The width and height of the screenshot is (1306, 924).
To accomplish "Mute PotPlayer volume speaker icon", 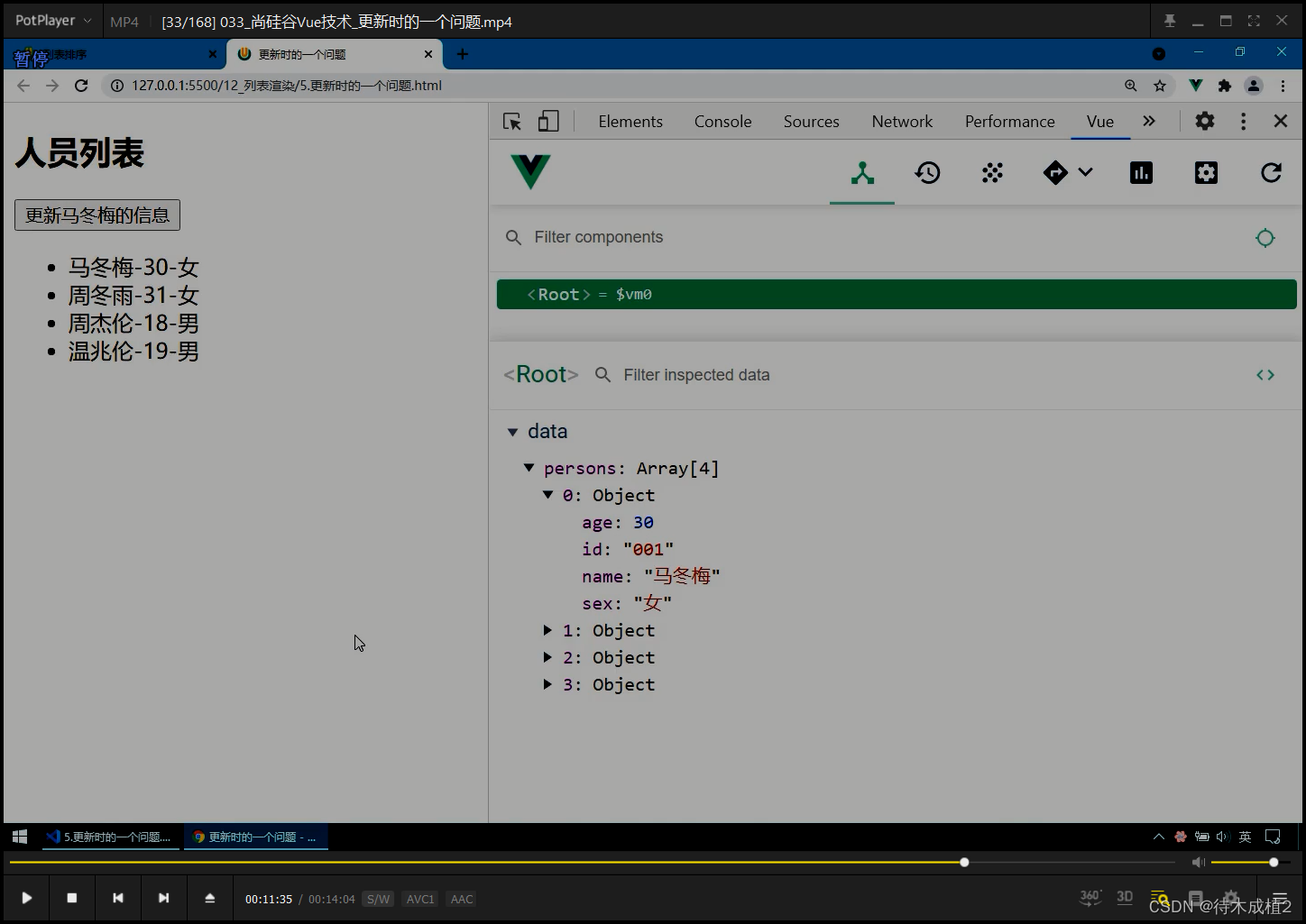I will [1198, 863].
